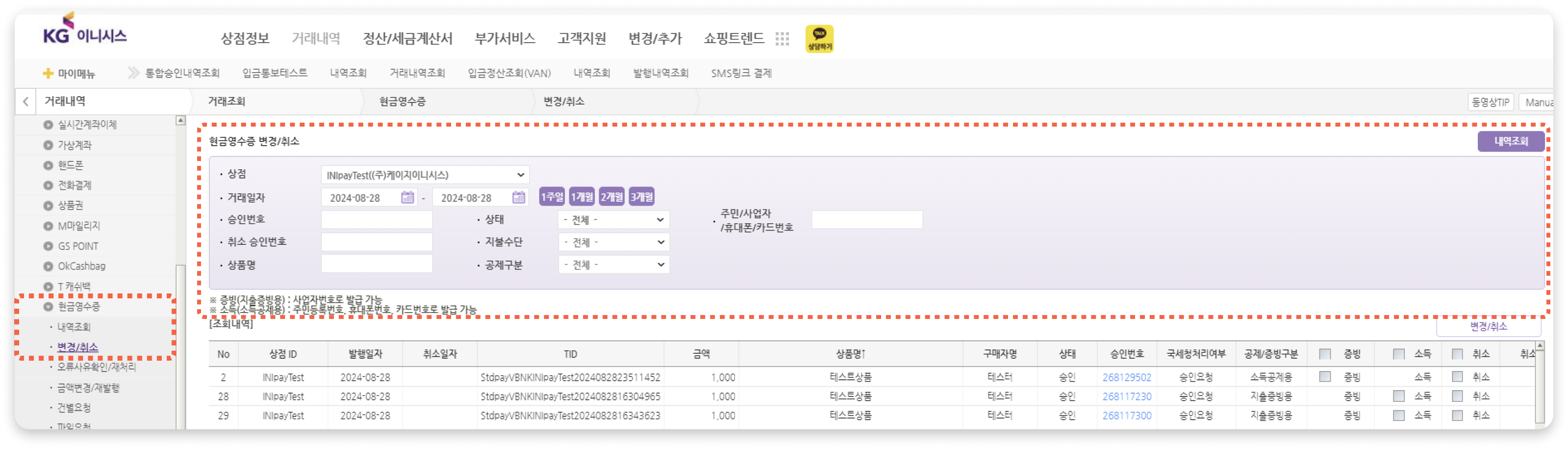This screenshot has width=1568, height=449.
Task: Open the 상태 dropdown
Action: click(x=613, y=220)
